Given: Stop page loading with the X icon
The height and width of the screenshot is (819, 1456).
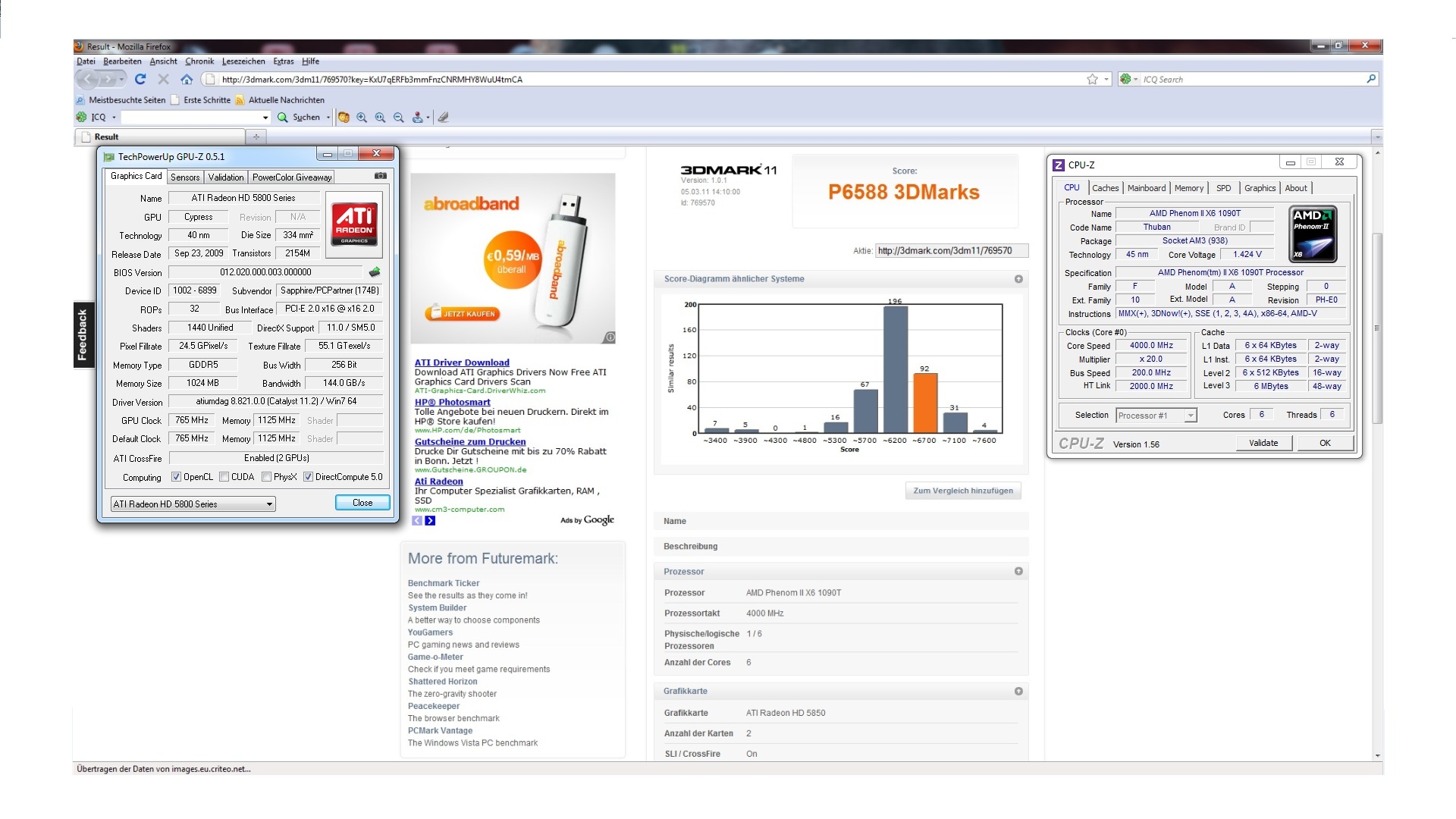Looking at the screenshot, I should [x=163, y=79].
